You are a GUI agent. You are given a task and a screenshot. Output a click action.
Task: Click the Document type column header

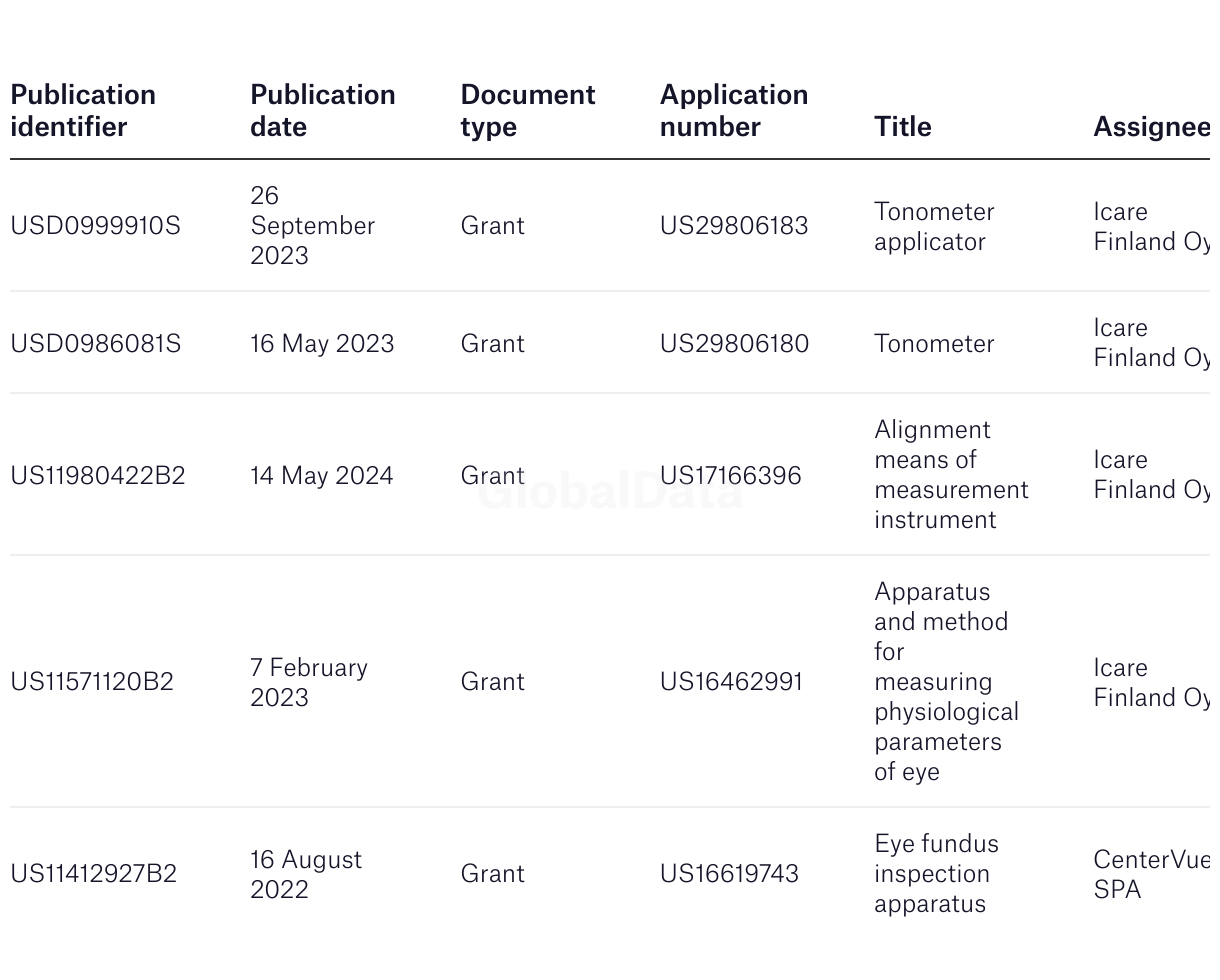pyautogui.click(x=528, y=110)
